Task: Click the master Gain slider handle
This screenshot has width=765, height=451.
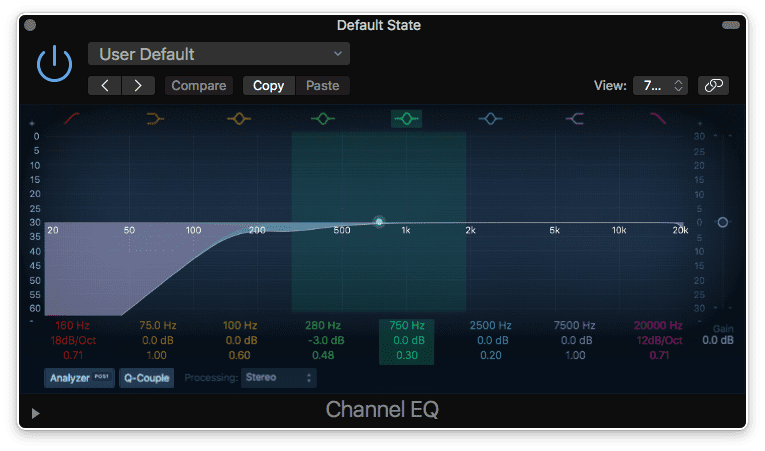Action: tap(723, 222)
